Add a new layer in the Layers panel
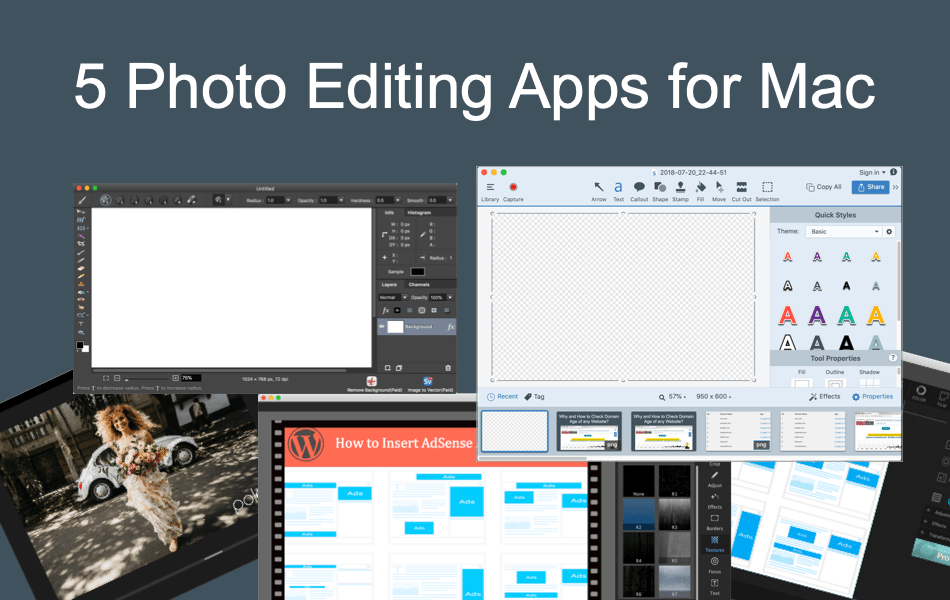The image size is (950, 600). (388, 368)
